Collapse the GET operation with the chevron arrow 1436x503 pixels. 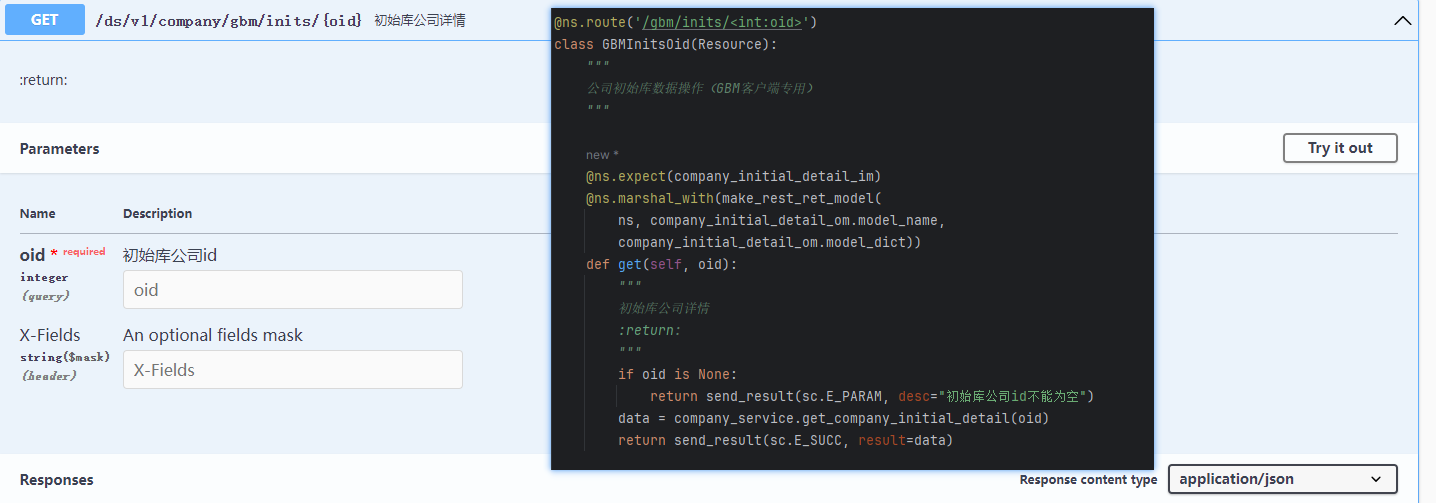[1403, 21]
